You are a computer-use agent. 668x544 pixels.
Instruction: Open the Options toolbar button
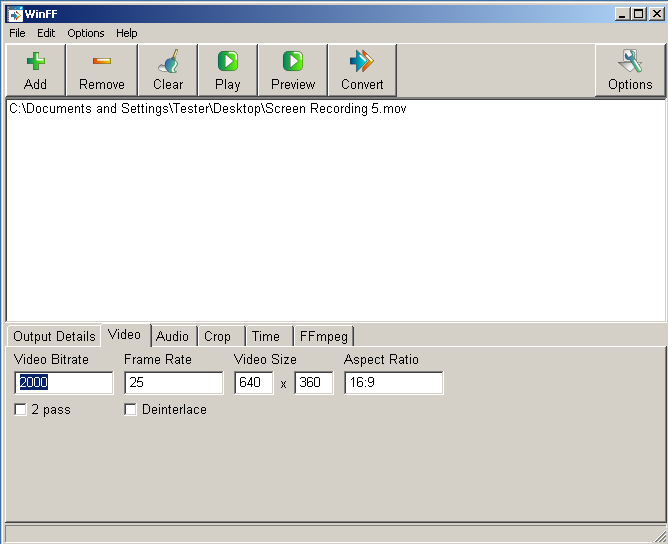click(630, 70)
